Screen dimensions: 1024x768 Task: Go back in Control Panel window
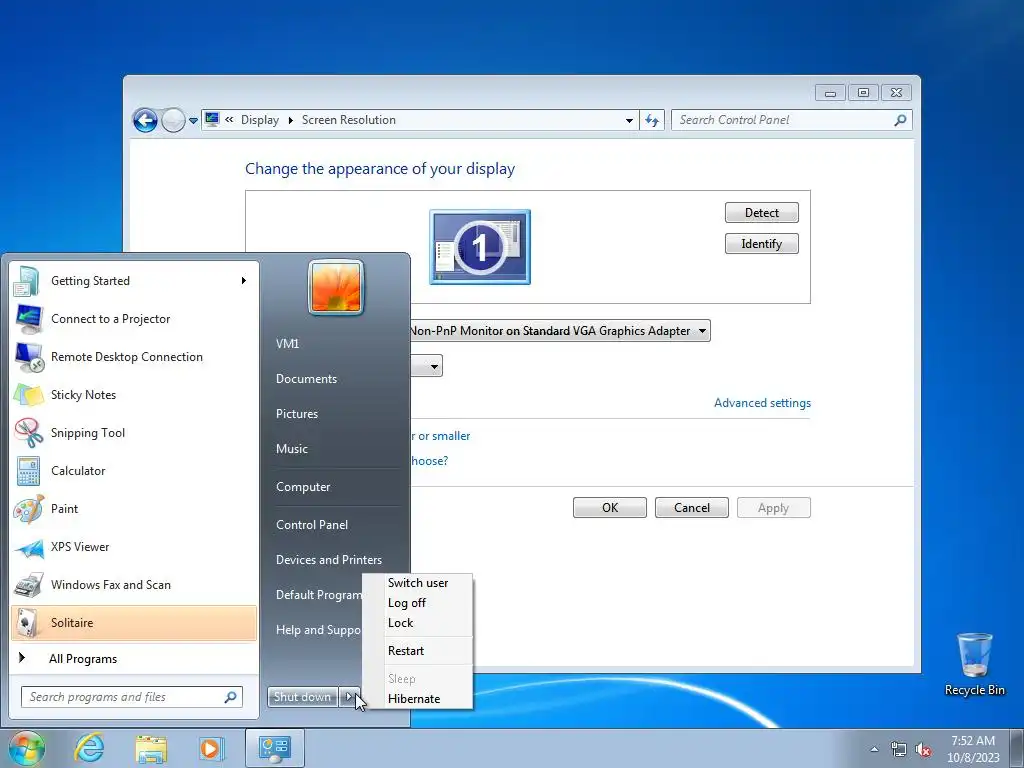[145, 120]
